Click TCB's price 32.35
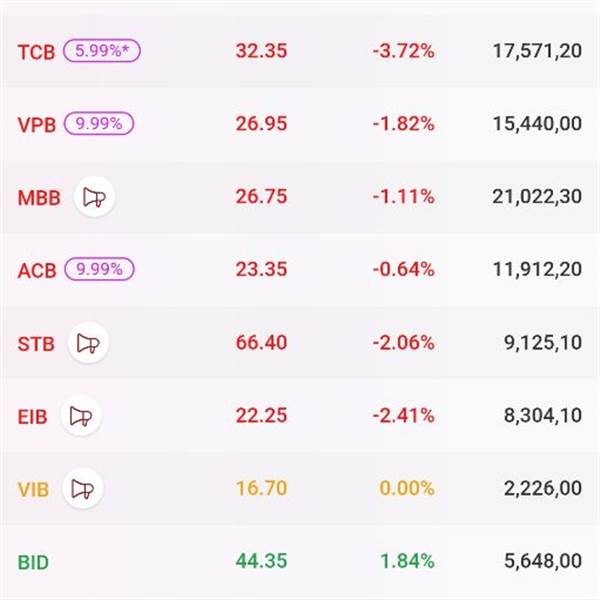Viewport: 600px width, 600px height. 261,51
